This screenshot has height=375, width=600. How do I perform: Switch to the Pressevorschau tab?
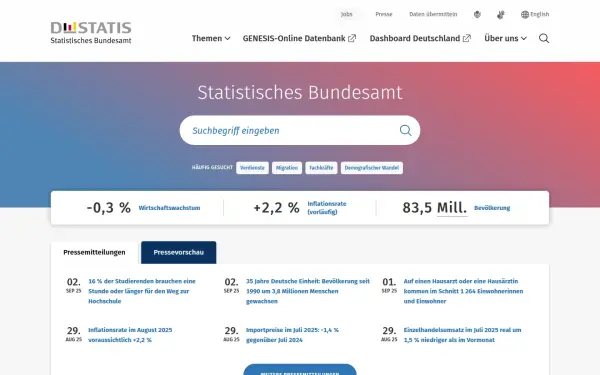[x=179, y=253]
